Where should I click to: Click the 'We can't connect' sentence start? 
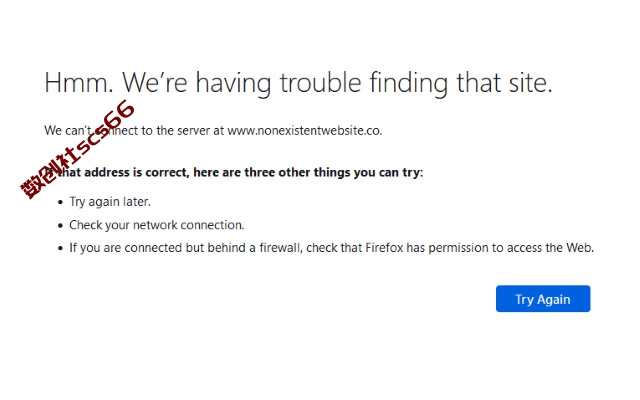(x=91, y=131)
